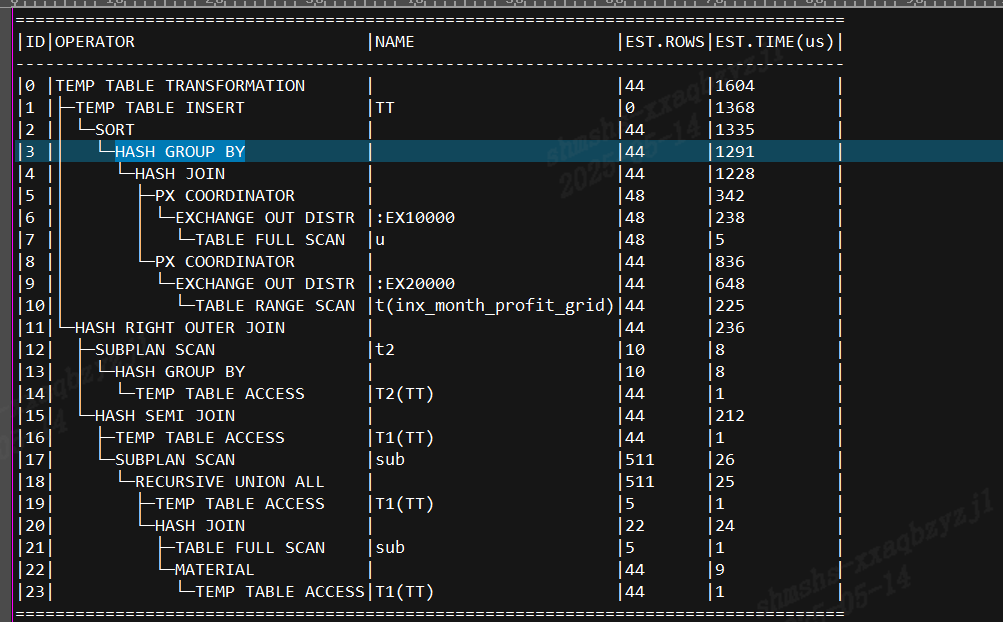Click the EST.ROWS value 48 in row 5
1003x622 pixels.
click(x=635, y=195)
